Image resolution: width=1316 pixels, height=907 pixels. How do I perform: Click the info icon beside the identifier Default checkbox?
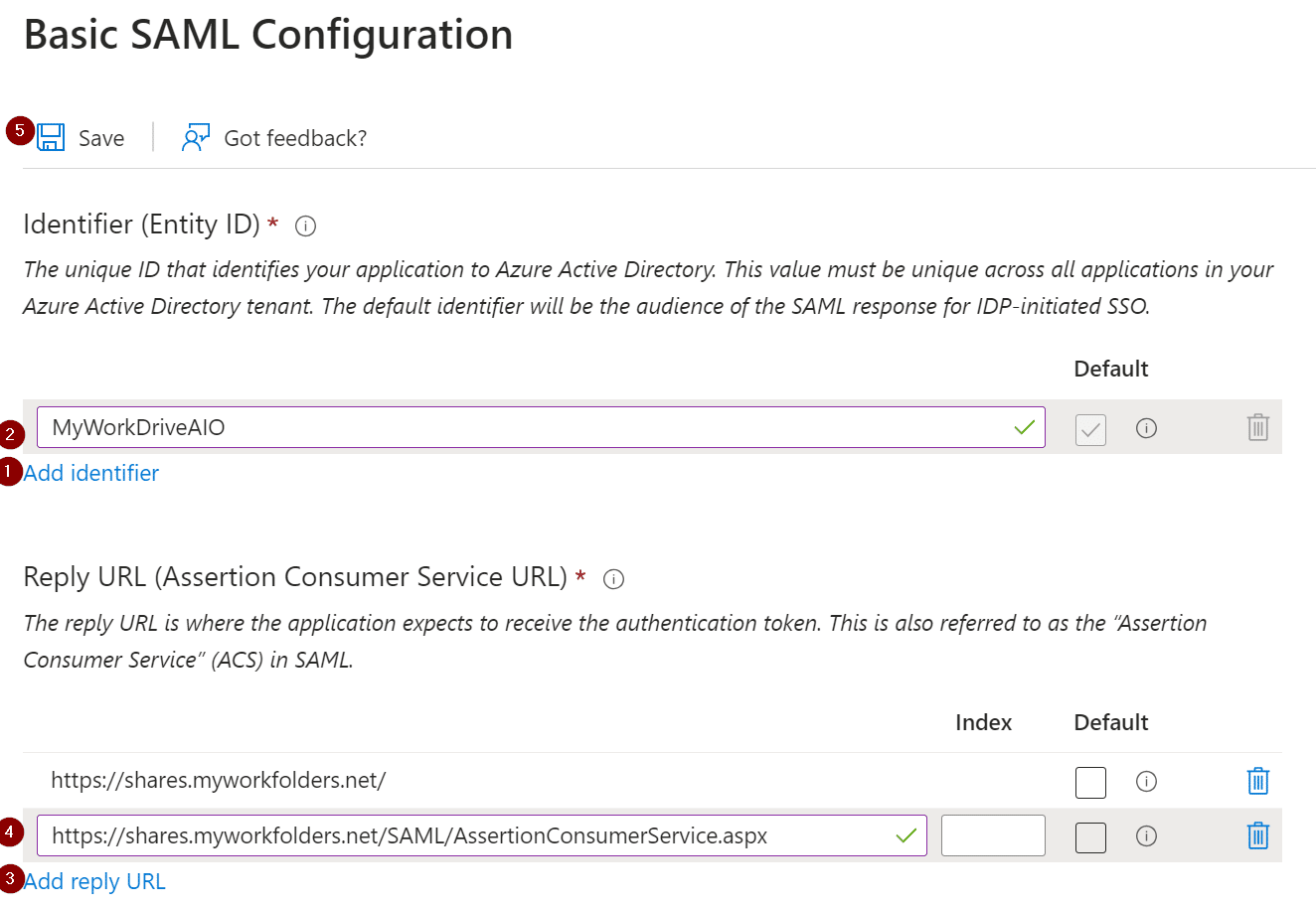click(x=1145, y=428)
